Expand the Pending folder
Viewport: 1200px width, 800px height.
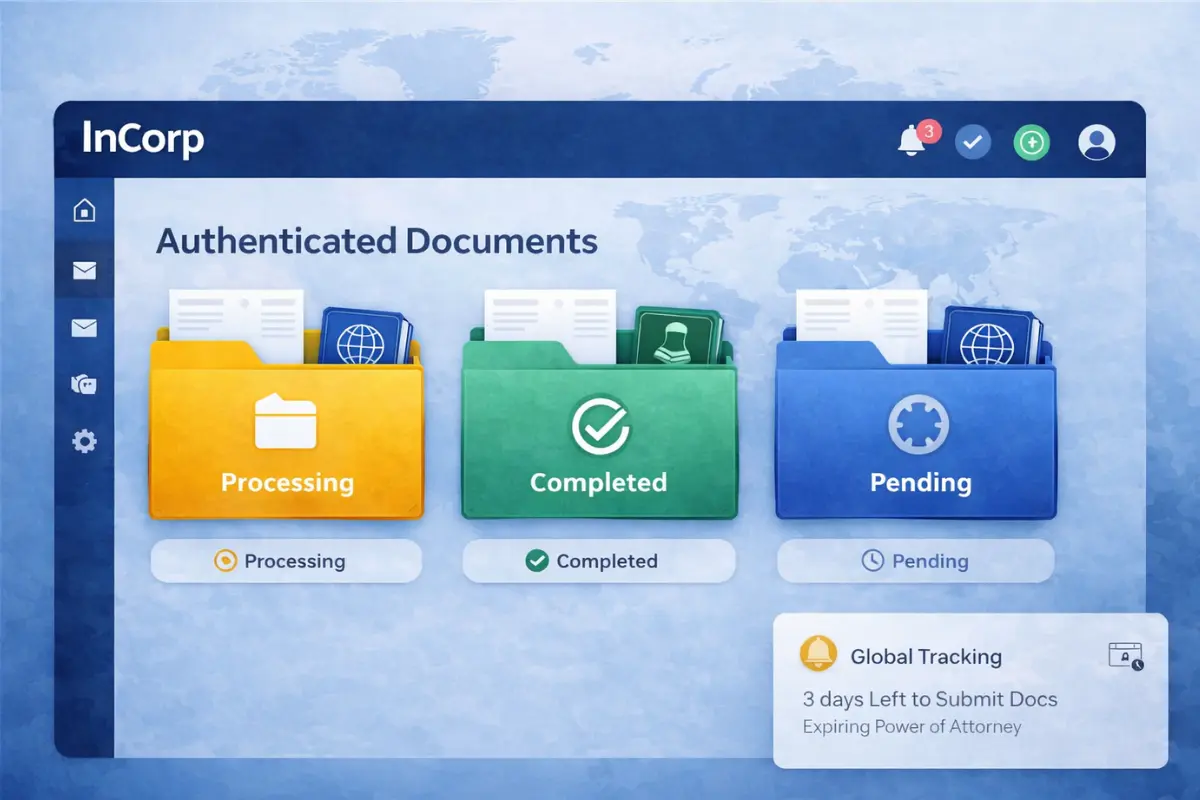[x=915, y=440]
